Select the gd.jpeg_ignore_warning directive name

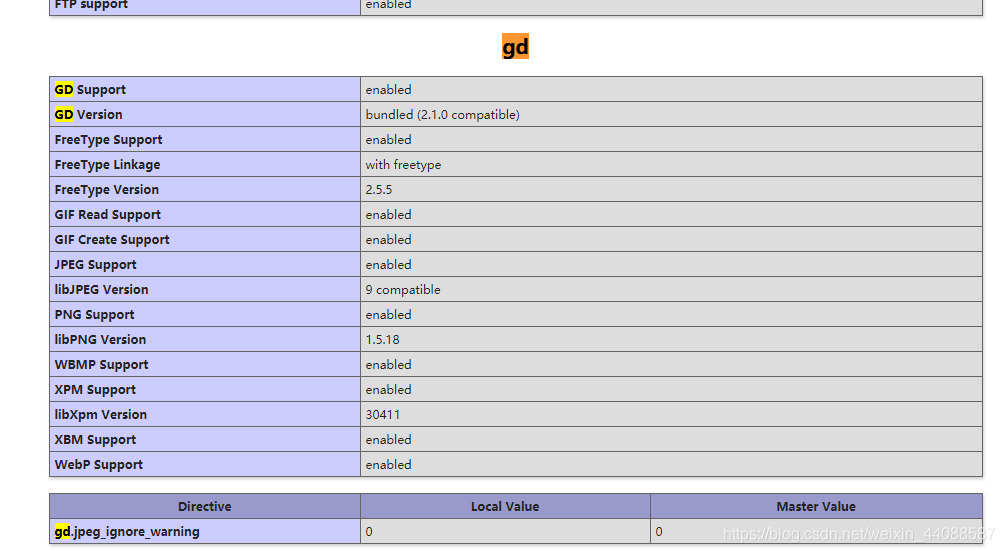pyautogui.click(x=127, y=532)
